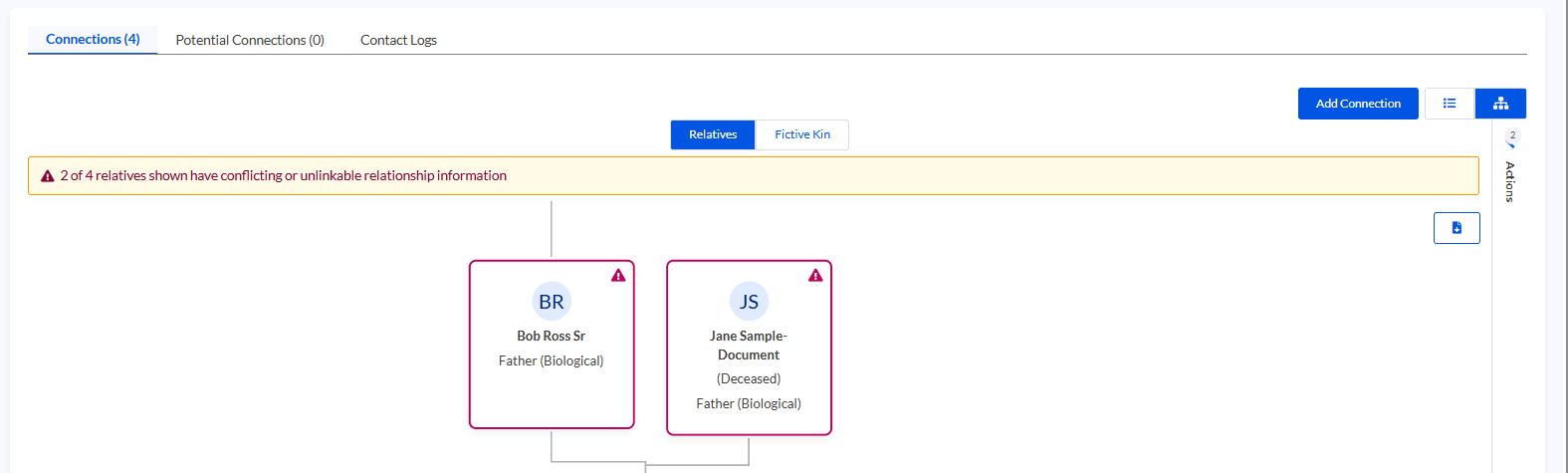The height and width of the screenshot is (473, 1568).
Task: Click the BR avatar circle
Action: click(552, 302)
